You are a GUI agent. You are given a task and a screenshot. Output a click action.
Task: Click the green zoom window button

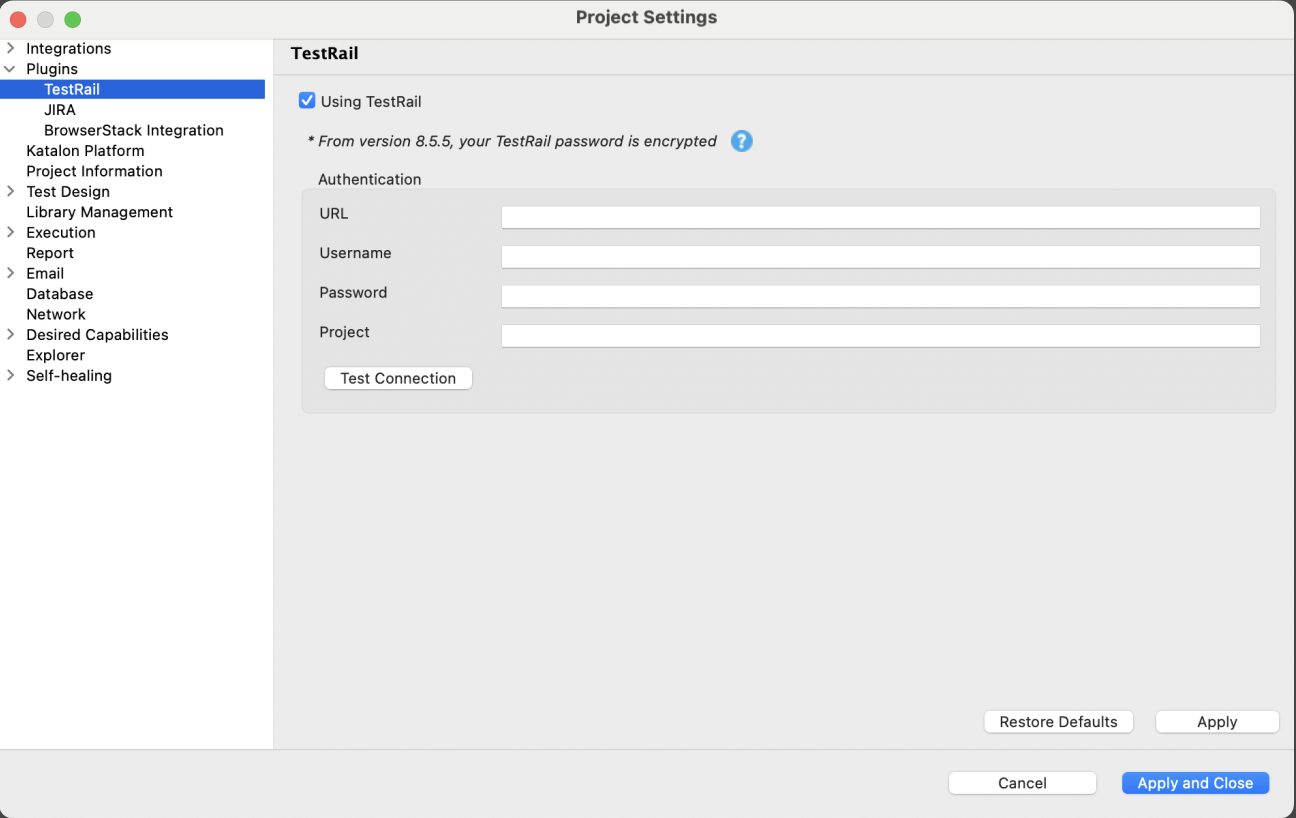(x=72, y=19)
